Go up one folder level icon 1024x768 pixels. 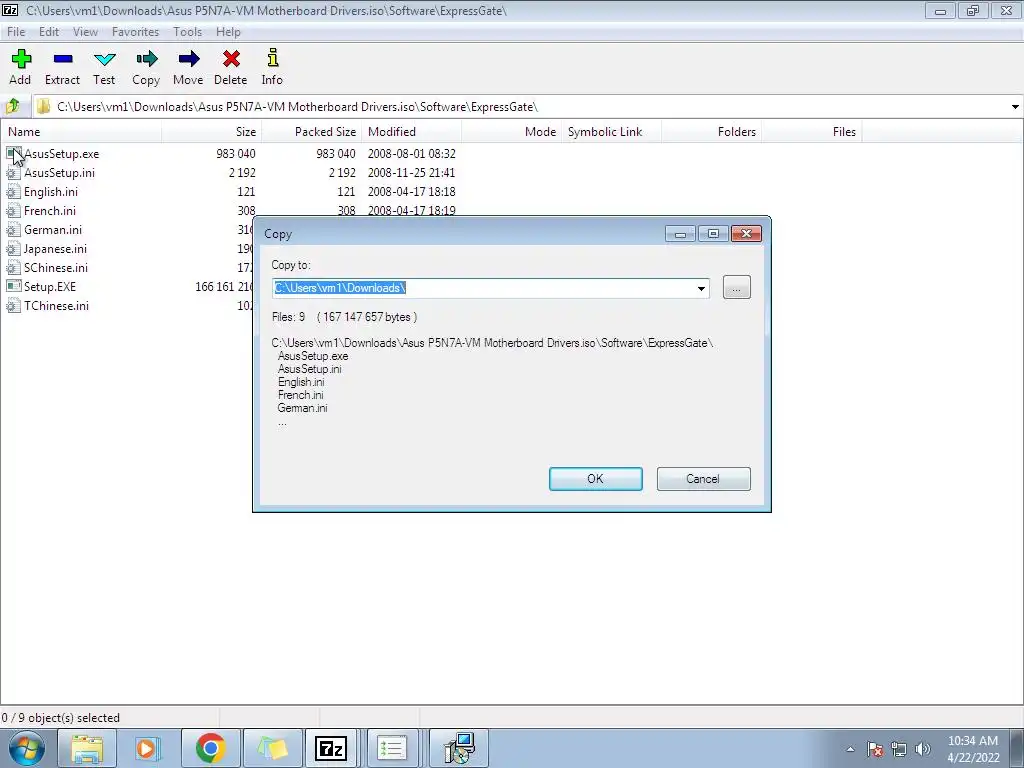point(13,106)
